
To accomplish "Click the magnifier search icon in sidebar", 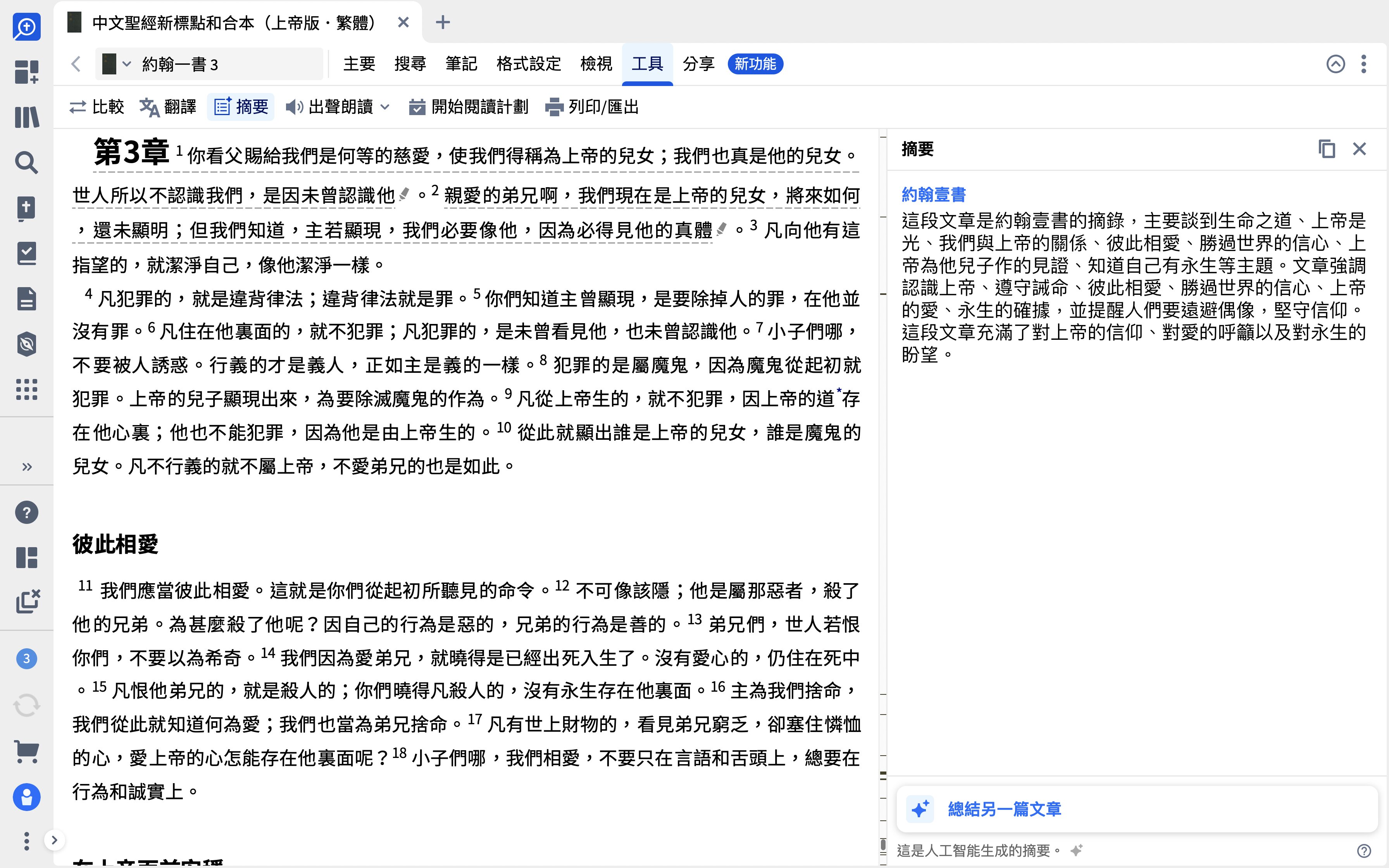I will click(26, 162).
